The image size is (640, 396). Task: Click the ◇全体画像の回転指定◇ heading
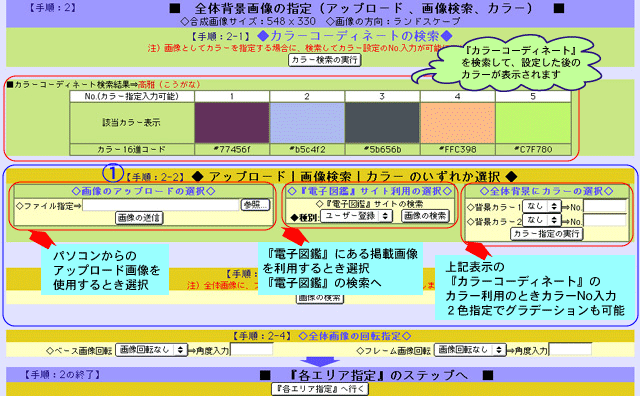click(x=354, y=336)
